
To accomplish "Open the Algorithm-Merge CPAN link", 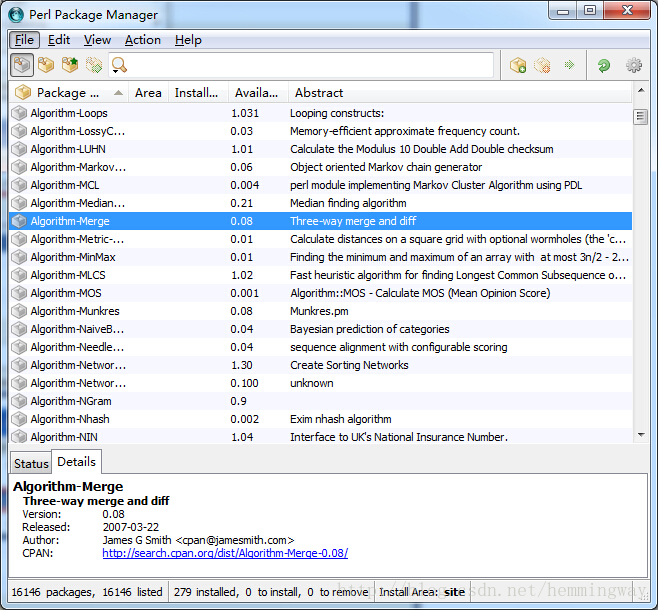I will tap(225, 553).
